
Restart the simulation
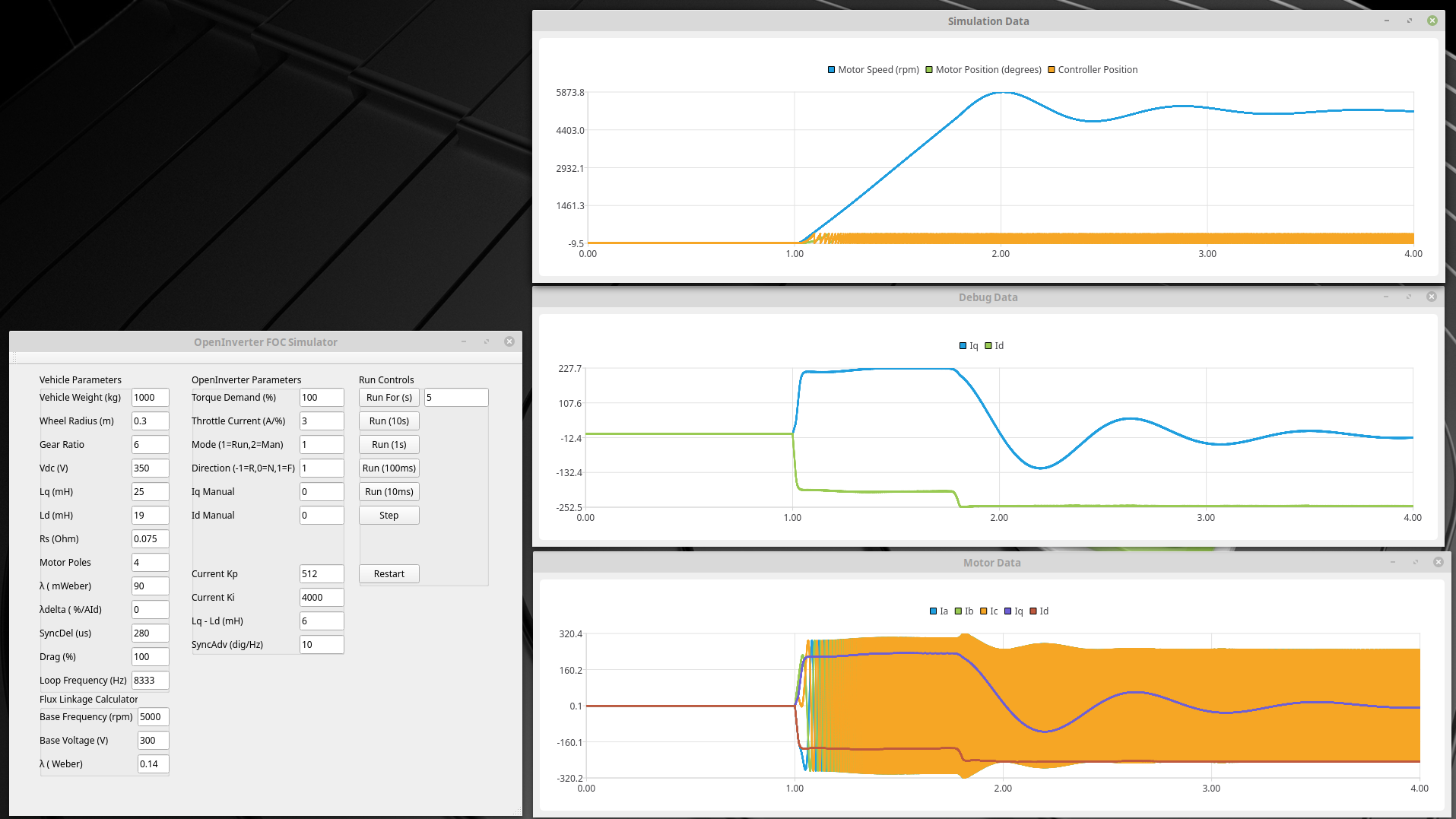389,574
